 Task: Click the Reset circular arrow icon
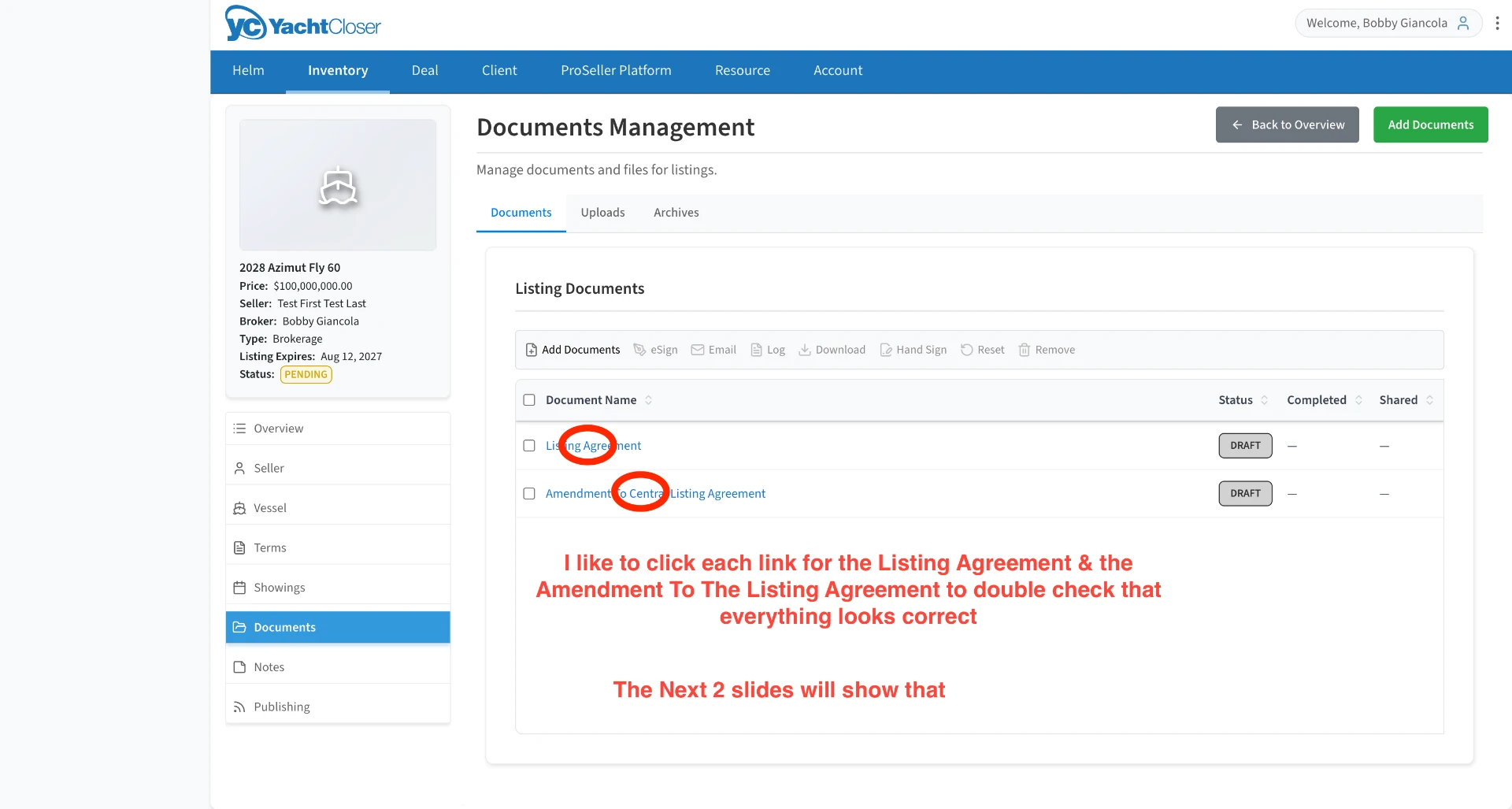pyautogui.click(x=966, y=350)
